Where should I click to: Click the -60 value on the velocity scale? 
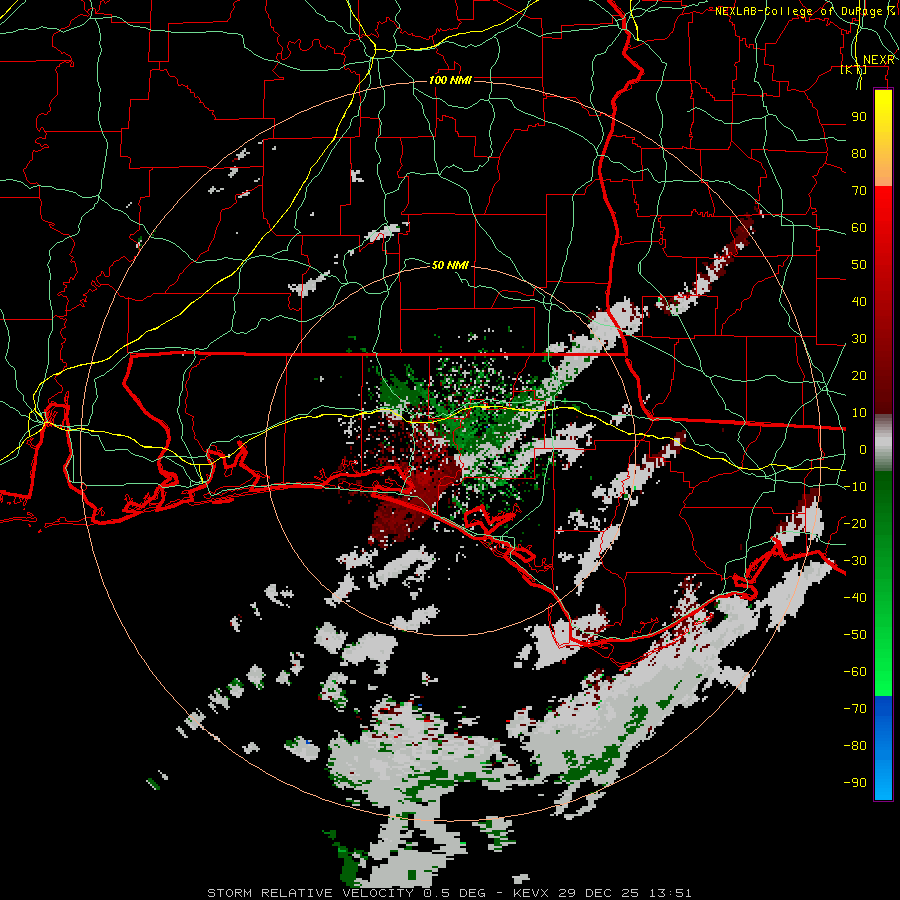coord(855,672)
